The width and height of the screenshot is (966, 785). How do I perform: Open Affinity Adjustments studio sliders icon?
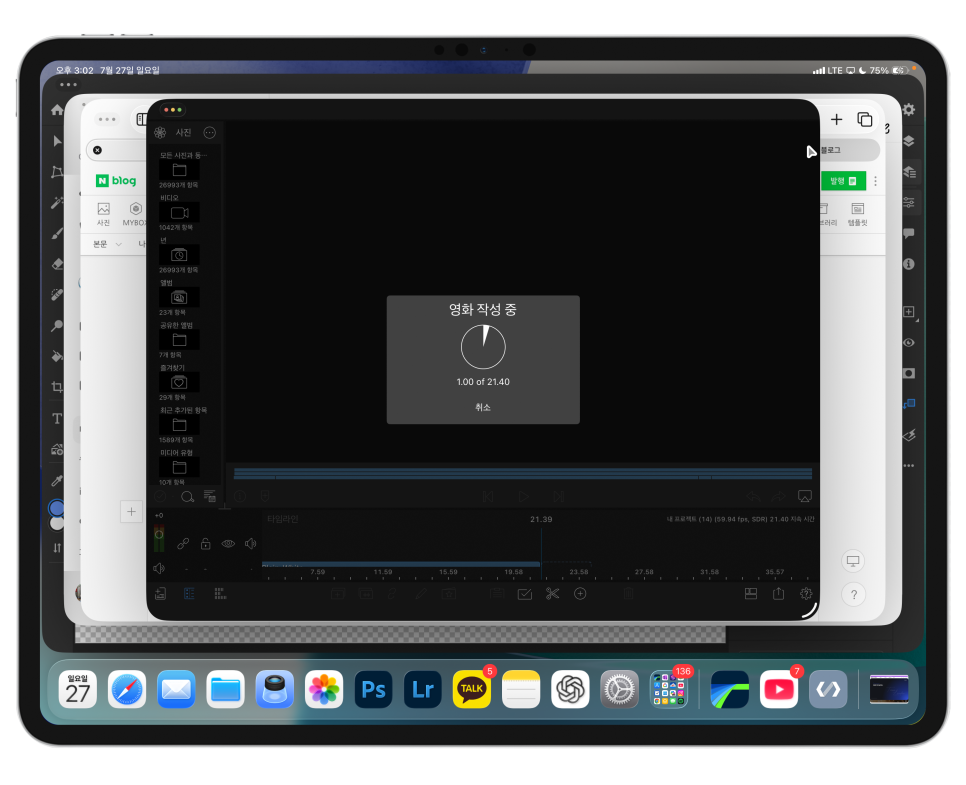click(909, 202)
